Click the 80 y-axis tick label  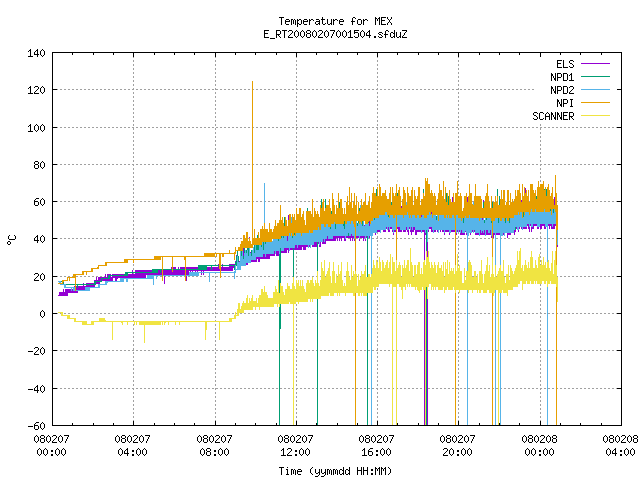point(39,165)
